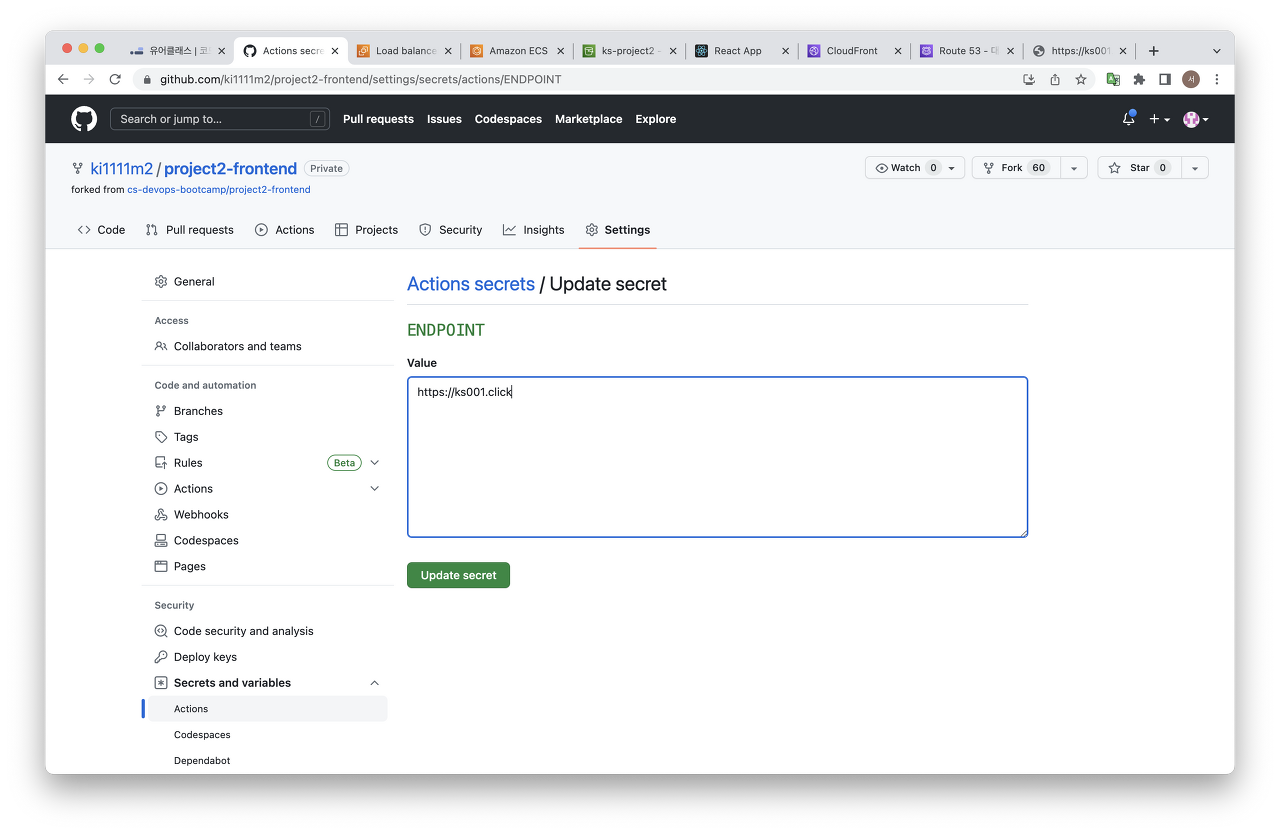Reload the current page

pyautogui.click(x=115, y=79)
